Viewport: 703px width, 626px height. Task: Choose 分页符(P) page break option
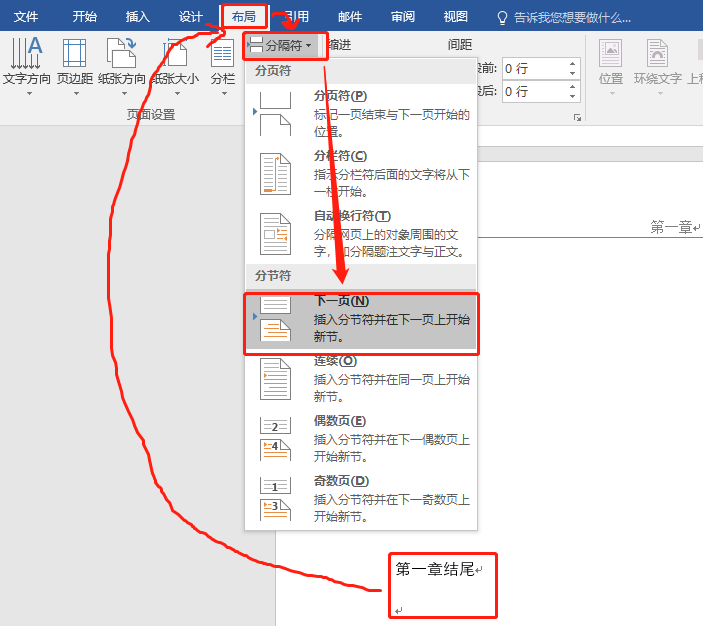click(x=361, y=114)
